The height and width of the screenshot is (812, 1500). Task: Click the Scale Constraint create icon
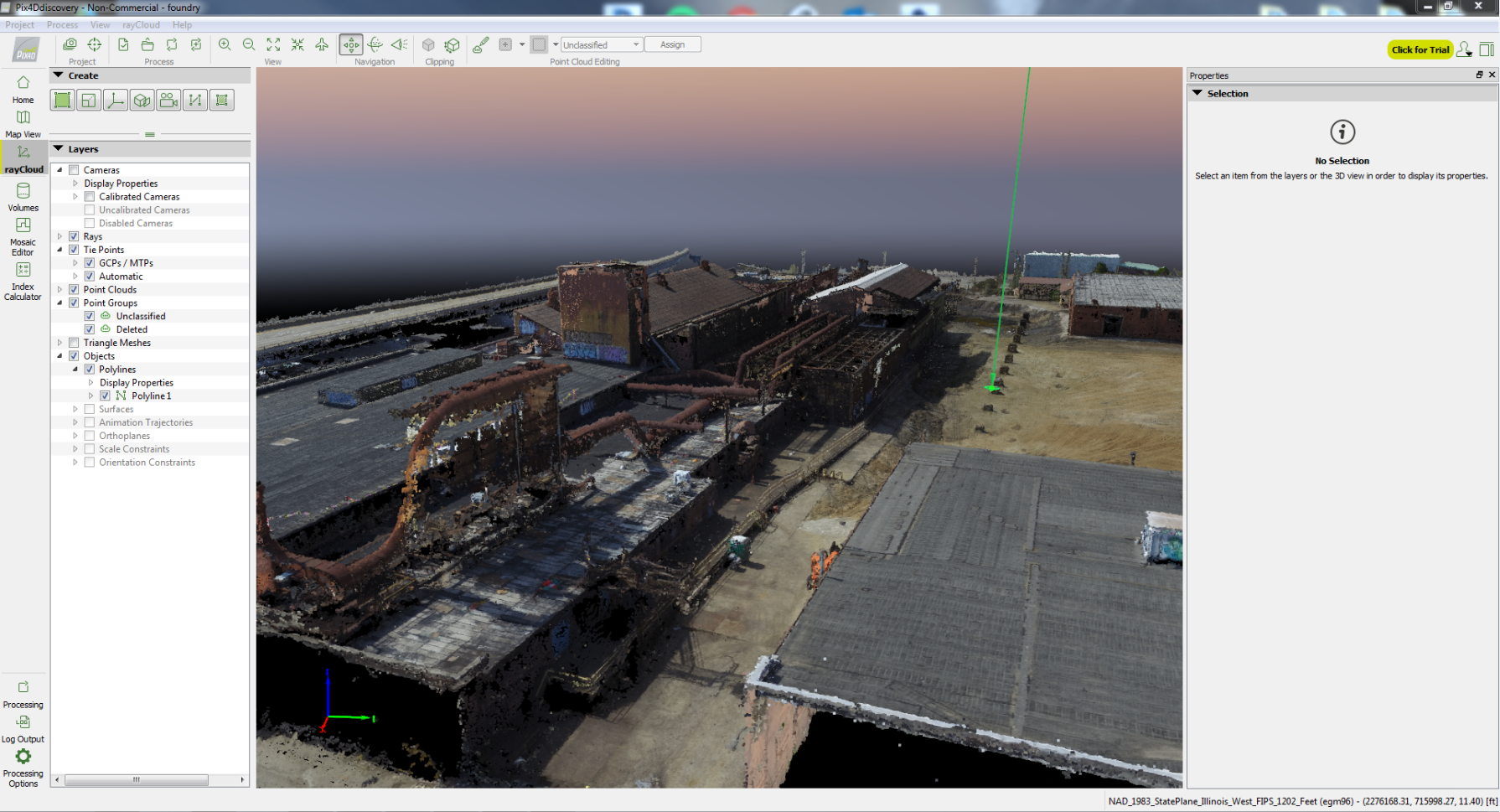pyautogui.click(x=195, y=101)
